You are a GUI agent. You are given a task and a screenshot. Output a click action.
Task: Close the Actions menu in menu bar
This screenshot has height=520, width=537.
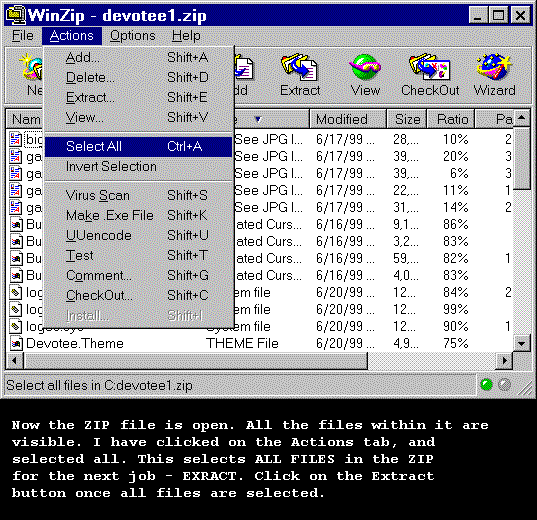pos(72,36)
